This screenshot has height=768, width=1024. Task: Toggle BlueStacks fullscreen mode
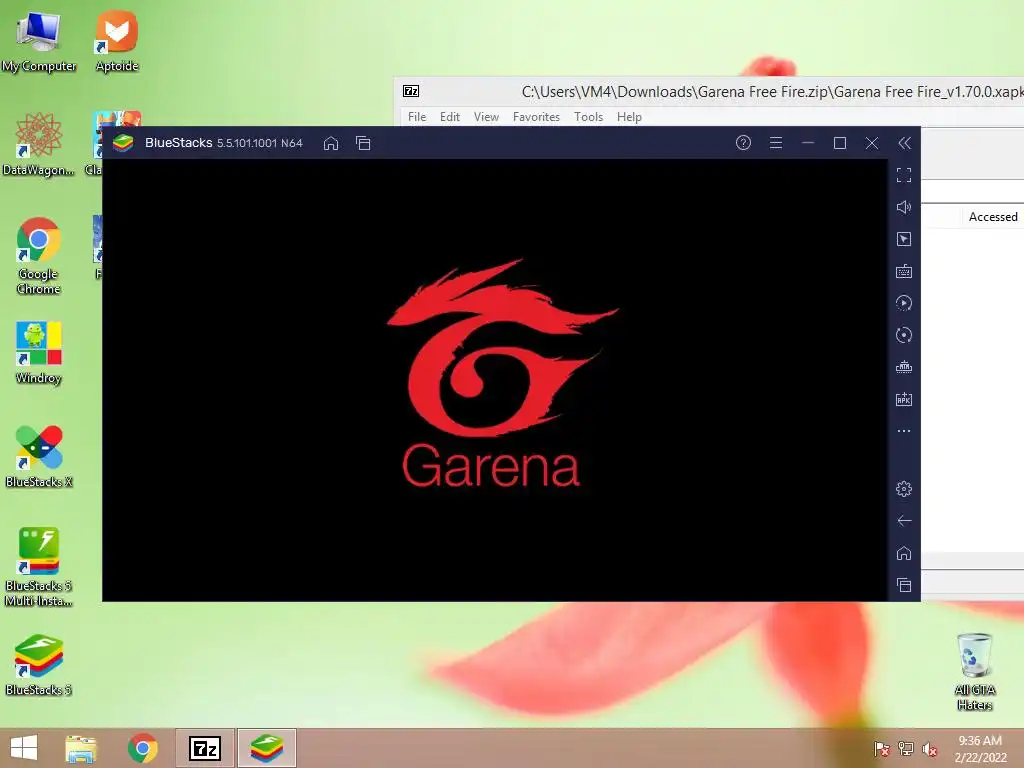pyautogui.click(x=904, y=175)
